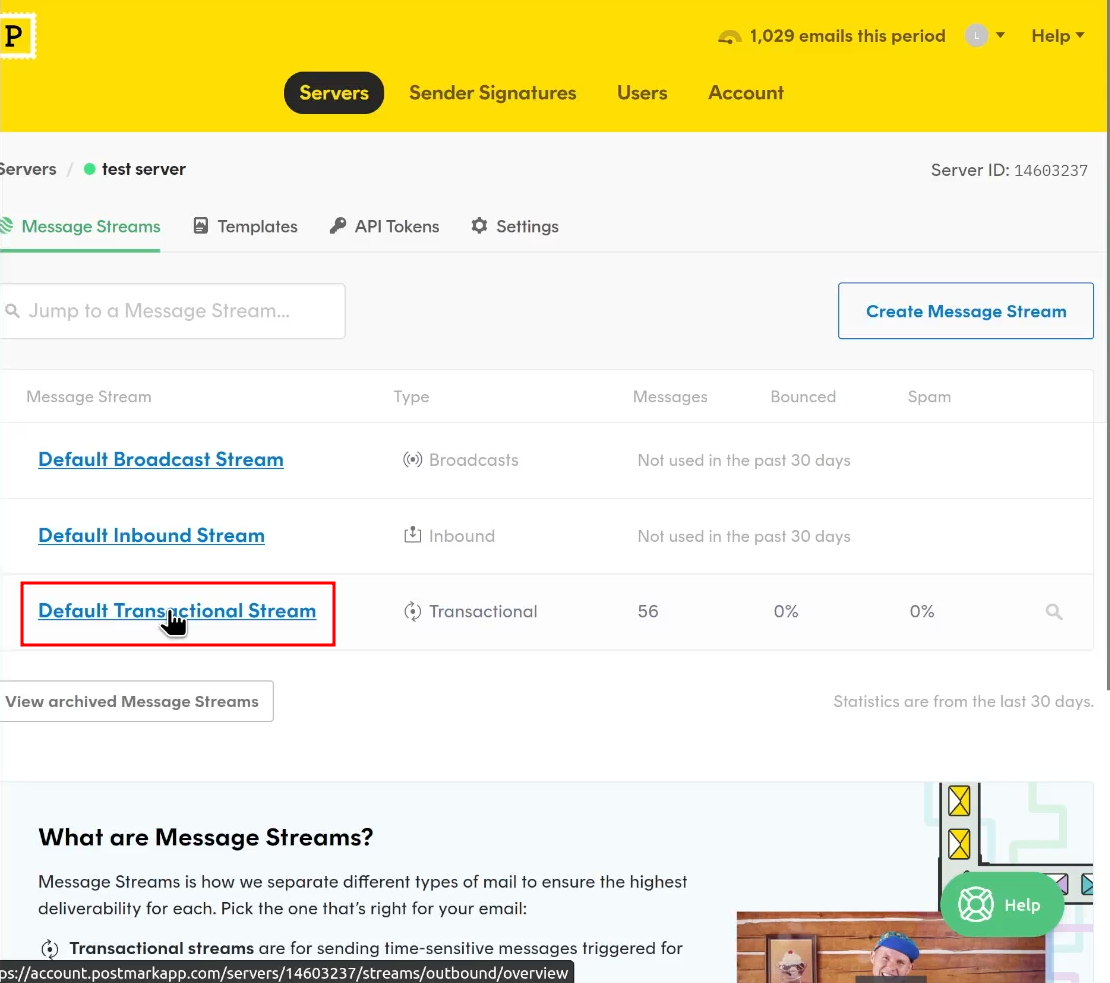Click the Postmark logo icon
Viewport: 1110px width, 983px height.
click(x=16, y=35)
